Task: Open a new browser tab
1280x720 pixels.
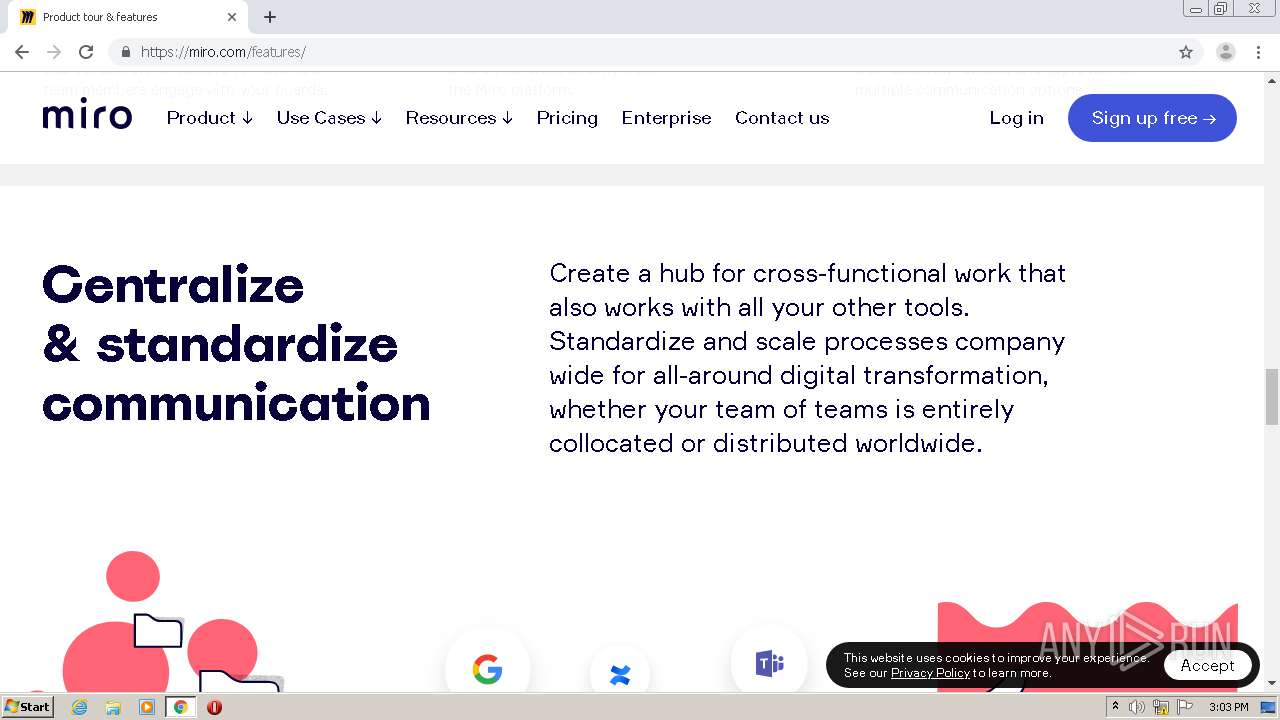Action: 270,17
